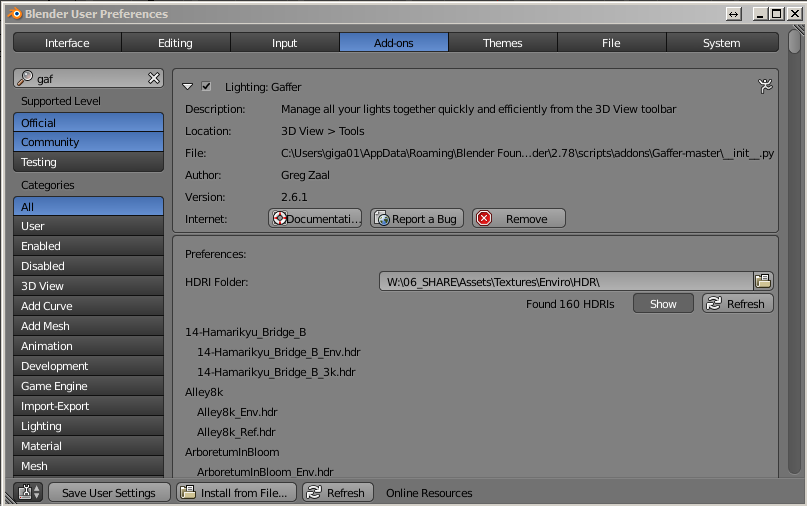Open HDRI folder file browser
The width and height of the screenshot is (807, 506).
tap(763, 281)
